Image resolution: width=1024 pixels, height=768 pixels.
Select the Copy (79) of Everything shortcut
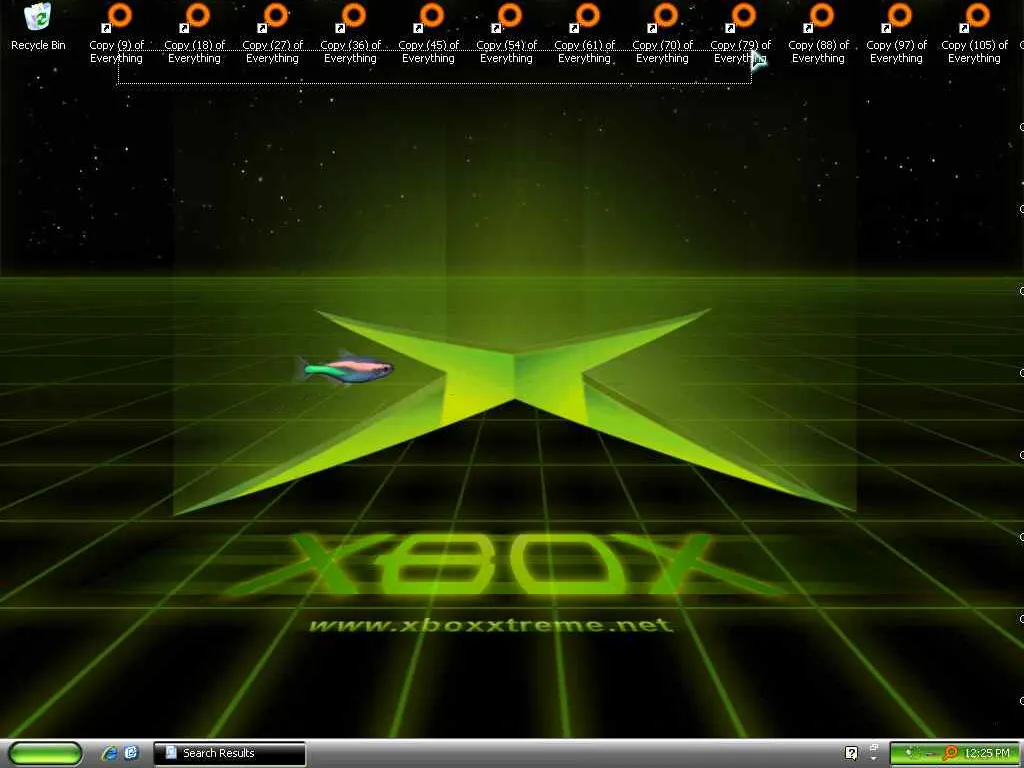pos(741,34)
